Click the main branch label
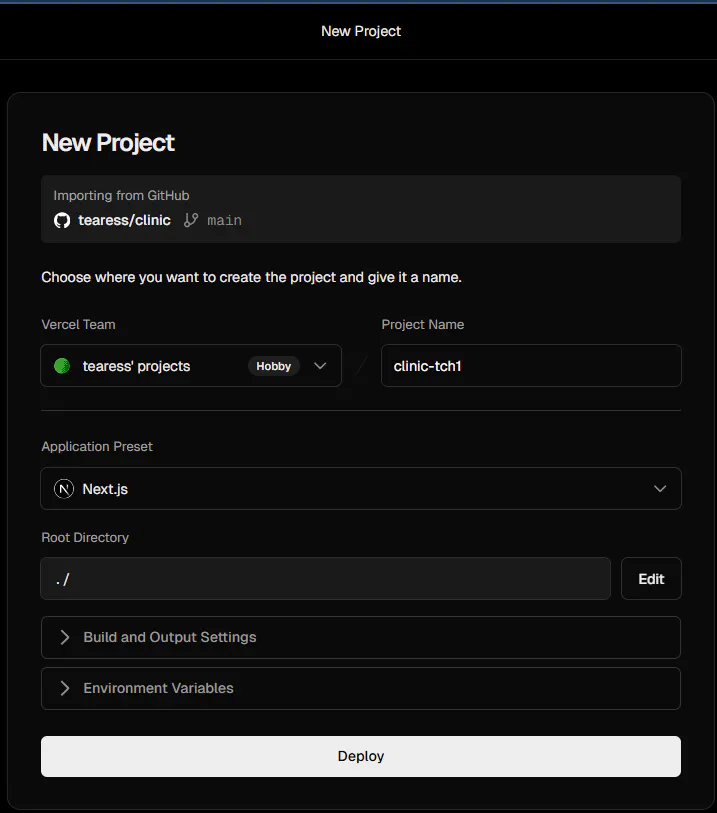717x813 pixels. [224, 221]
